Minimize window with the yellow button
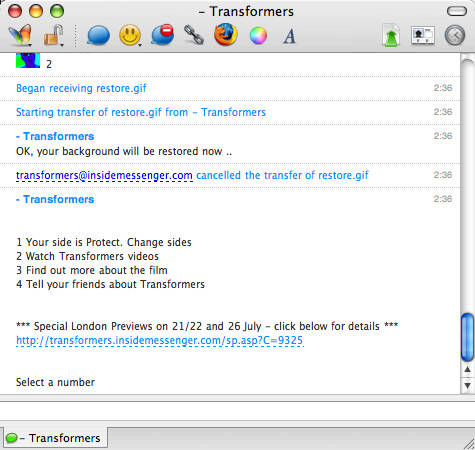This screenshot has width=475, height=450. tap(36, 11)
